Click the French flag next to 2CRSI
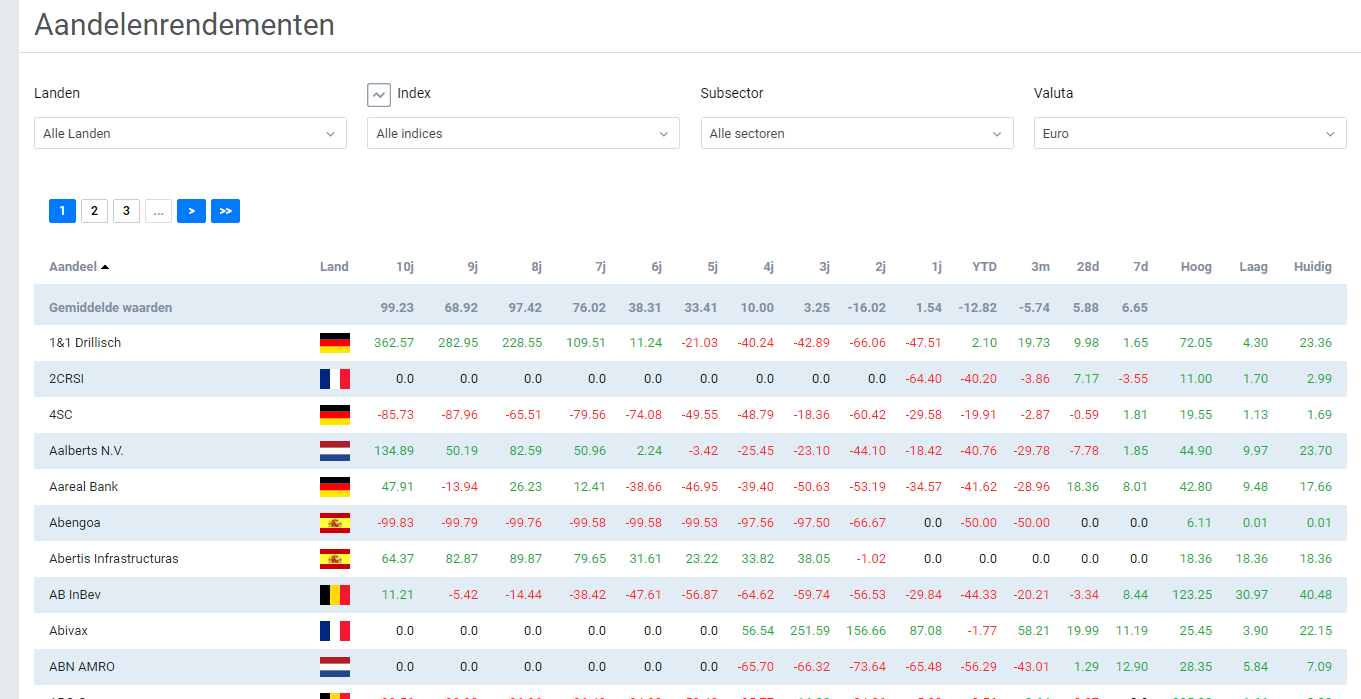Image resolution: width=1361 pixels, height=699 pixels. tap(335, 379)
